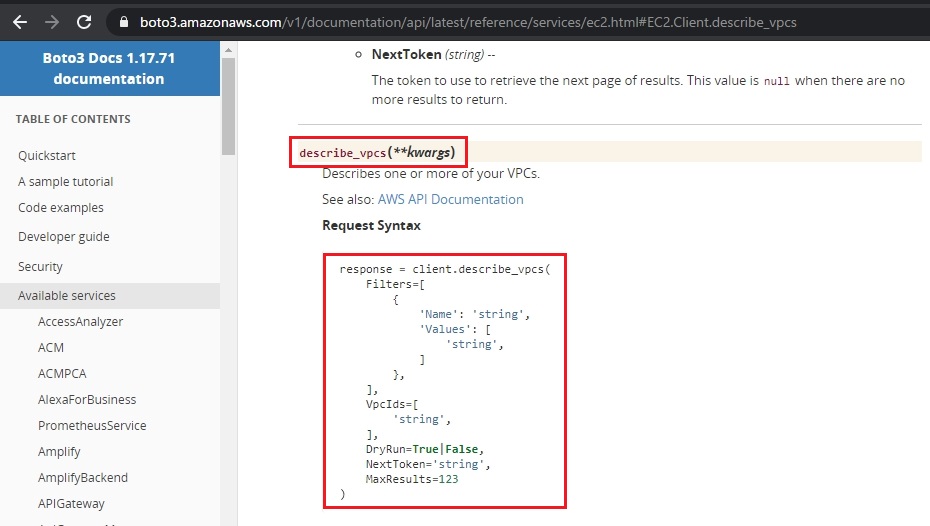Click the describe_vpcs(**kwargs) method heading

[377, 152]
